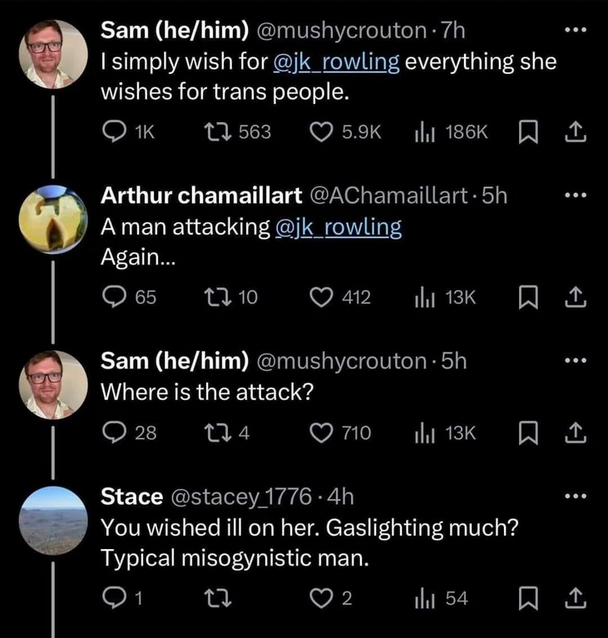The width and height of the screenshot is (608, 638).
Task: Like the "Where is the attack?" tweet
Action: 321,433
